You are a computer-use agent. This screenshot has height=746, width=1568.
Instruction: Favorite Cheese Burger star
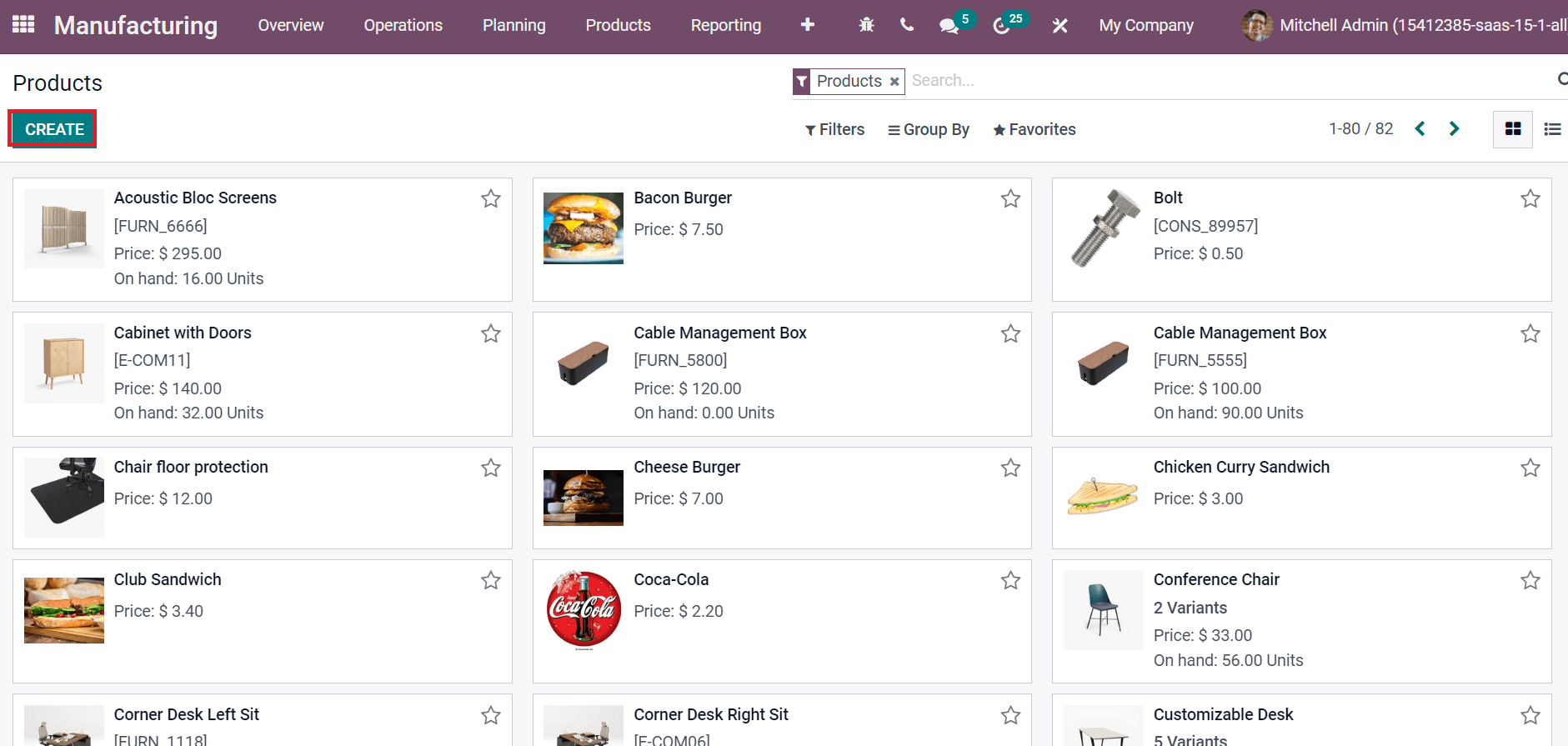pyautogui.click(x=1010, y=468)
